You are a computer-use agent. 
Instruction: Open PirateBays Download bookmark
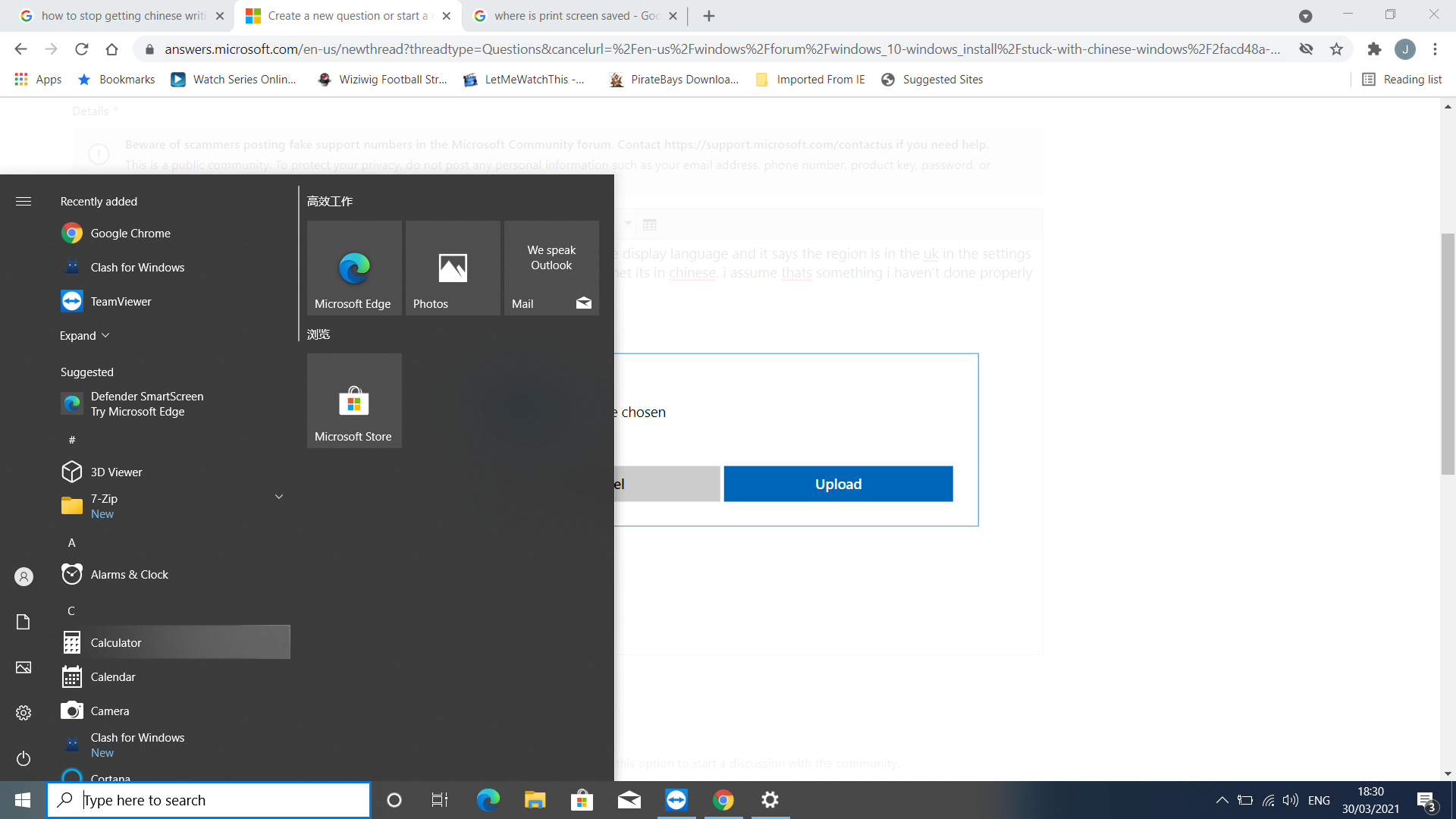674,80
